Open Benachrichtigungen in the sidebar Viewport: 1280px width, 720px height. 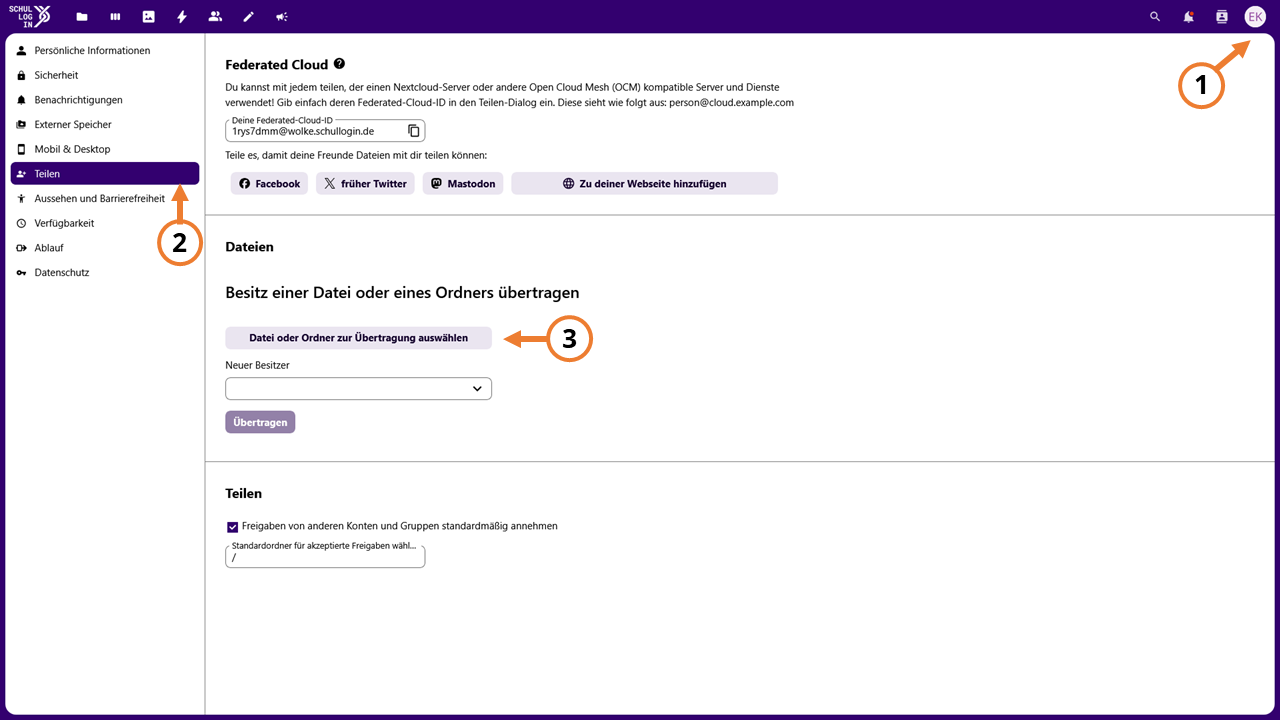coord(105,100)
